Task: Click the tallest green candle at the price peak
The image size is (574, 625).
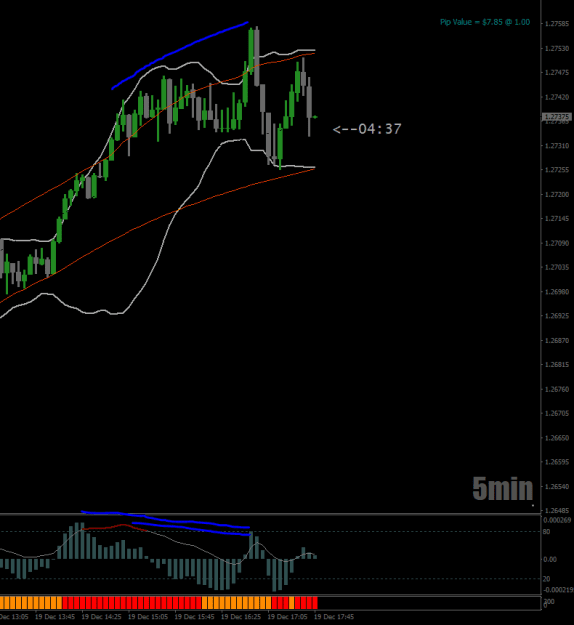Action: [251, 51]
